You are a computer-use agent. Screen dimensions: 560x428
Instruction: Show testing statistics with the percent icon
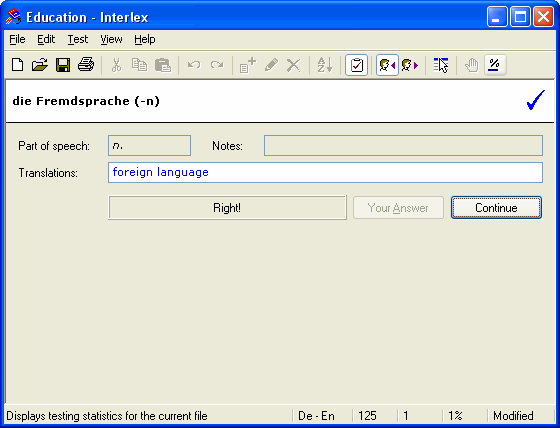coord(495,65)
